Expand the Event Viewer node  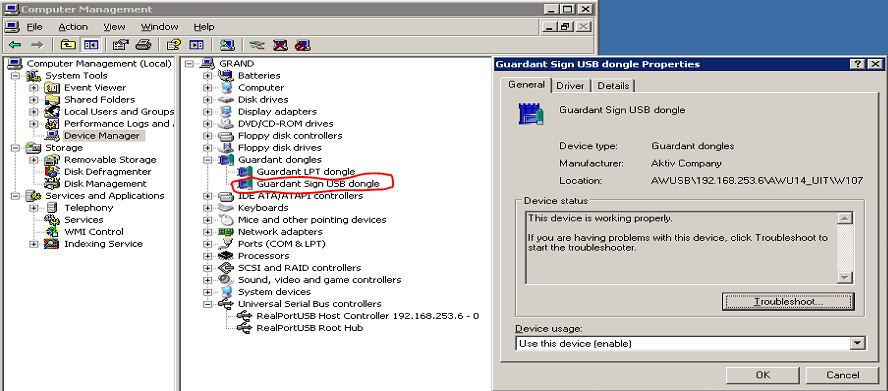pos(33,88)
